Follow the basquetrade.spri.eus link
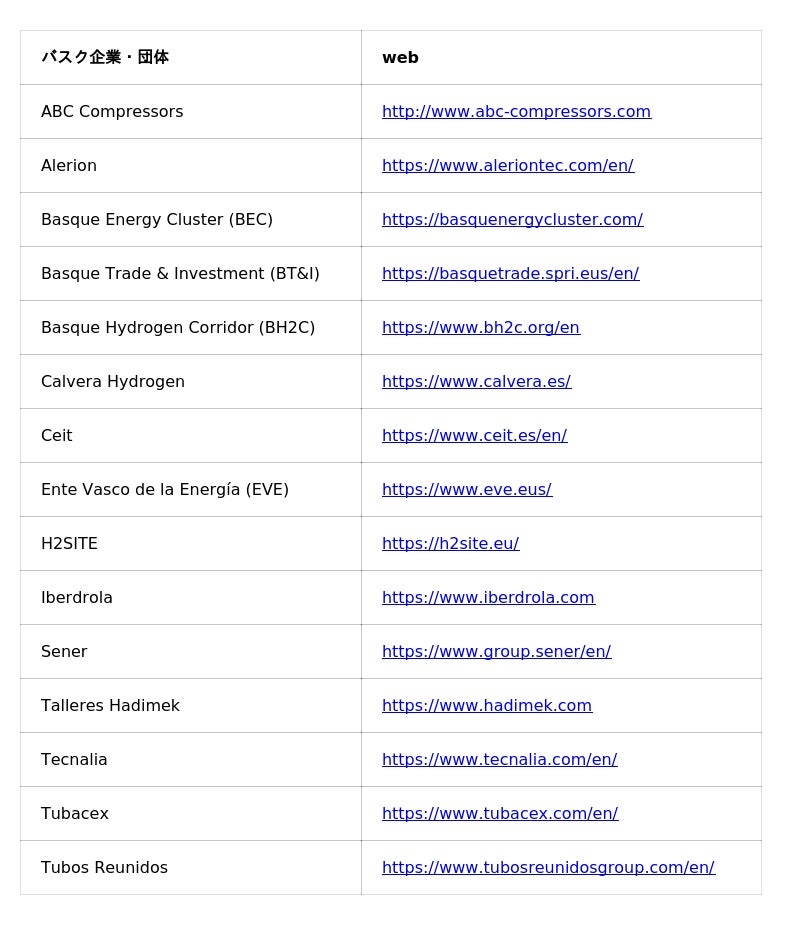Image resolution: width=800 pixels, height=925 pixels. click(x=510, y=274)
